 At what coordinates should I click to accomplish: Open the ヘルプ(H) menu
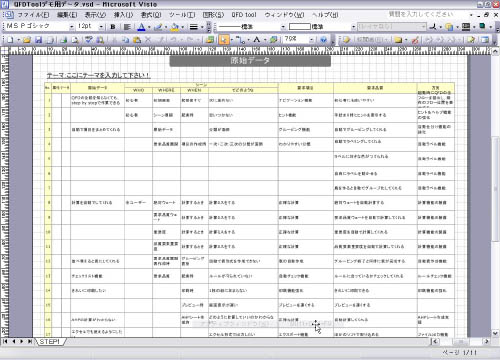(325, 15)
